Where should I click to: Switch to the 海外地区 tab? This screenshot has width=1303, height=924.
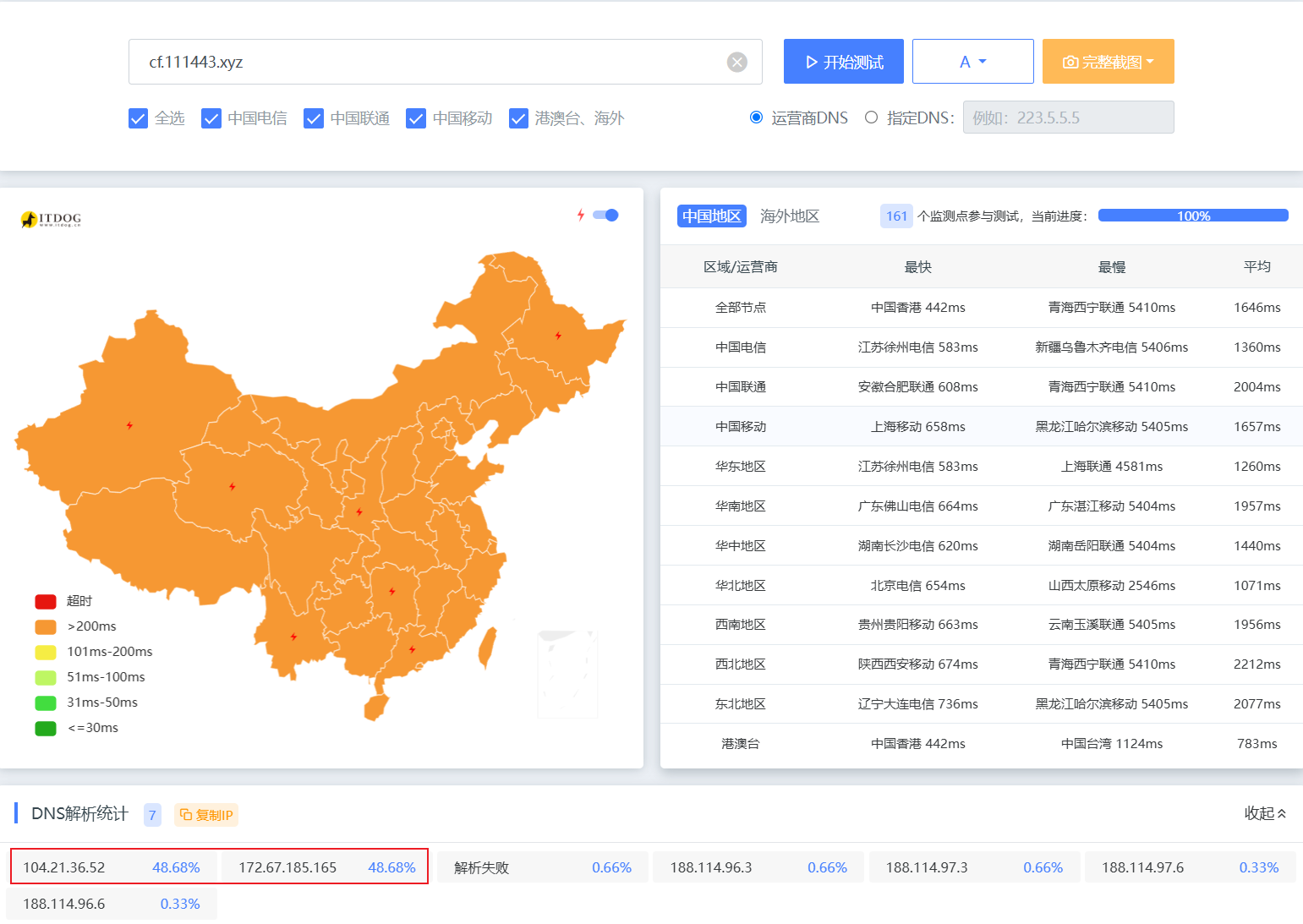[789, 216]
